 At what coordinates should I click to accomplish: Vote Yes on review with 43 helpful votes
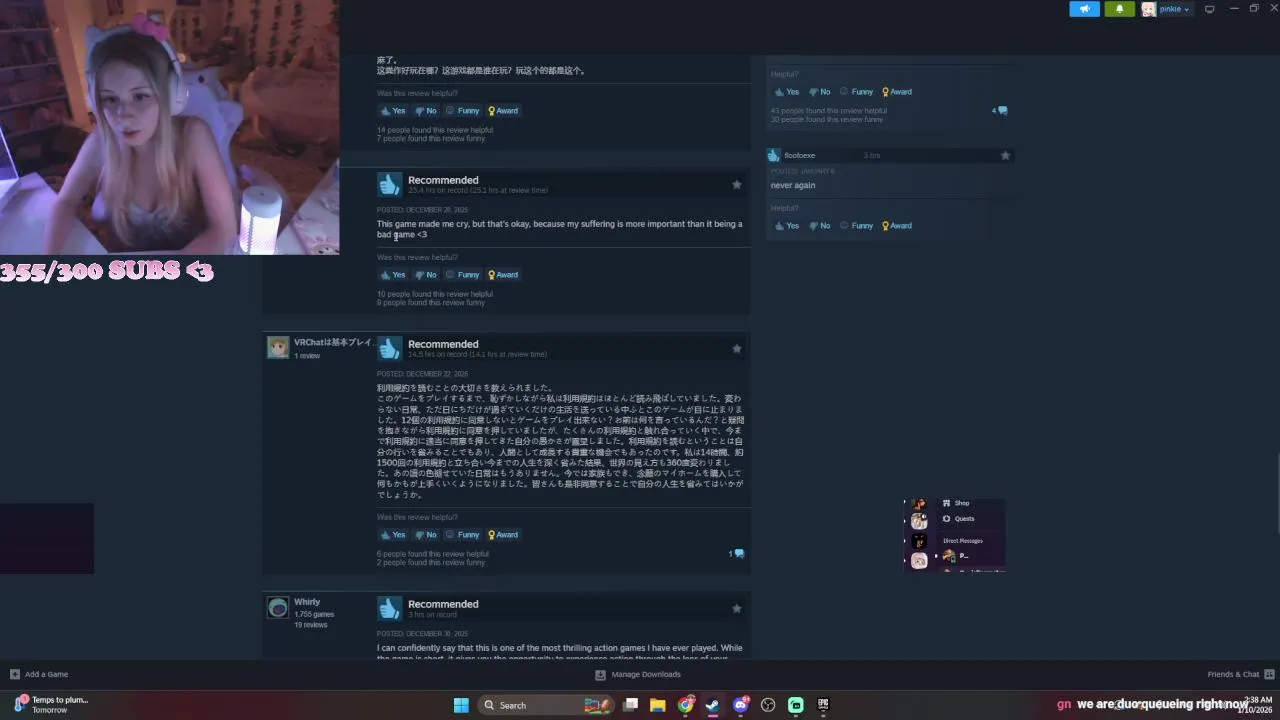[786, 92]
